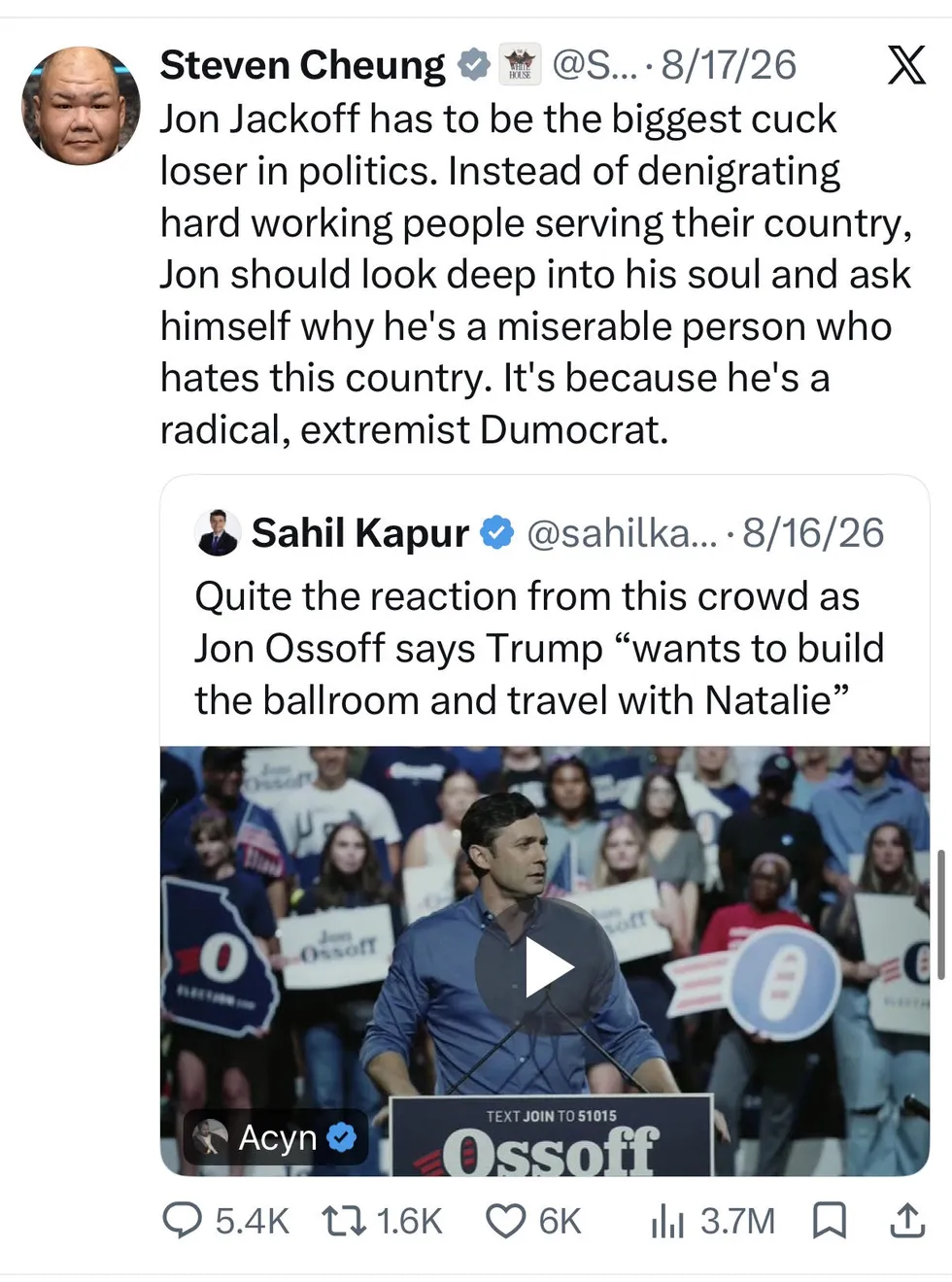Screen dimensions: 952x1282
Task: Open the quoted tweet text about Jon Ossoff
Action: 539,648
